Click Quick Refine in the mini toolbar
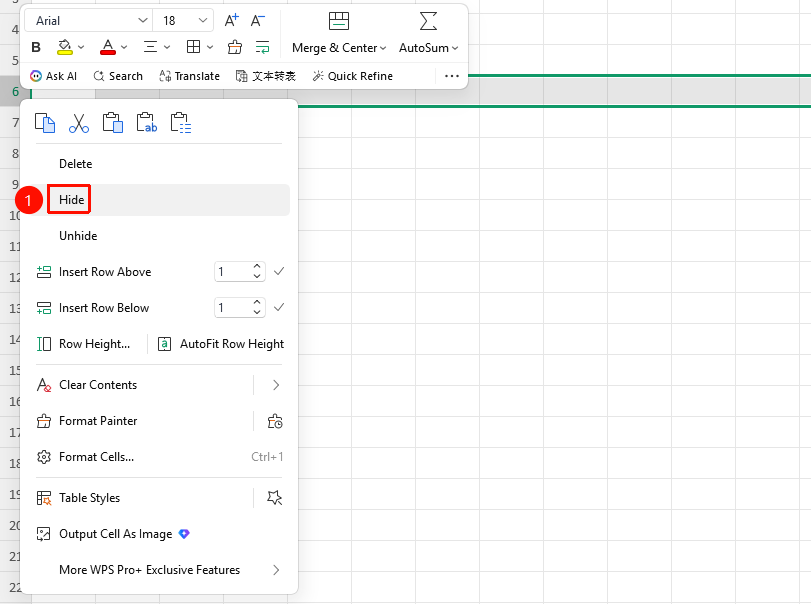Image resolution: width=811 pixels, height=604 pixels. pyautogui.click(x=353, y=76)
